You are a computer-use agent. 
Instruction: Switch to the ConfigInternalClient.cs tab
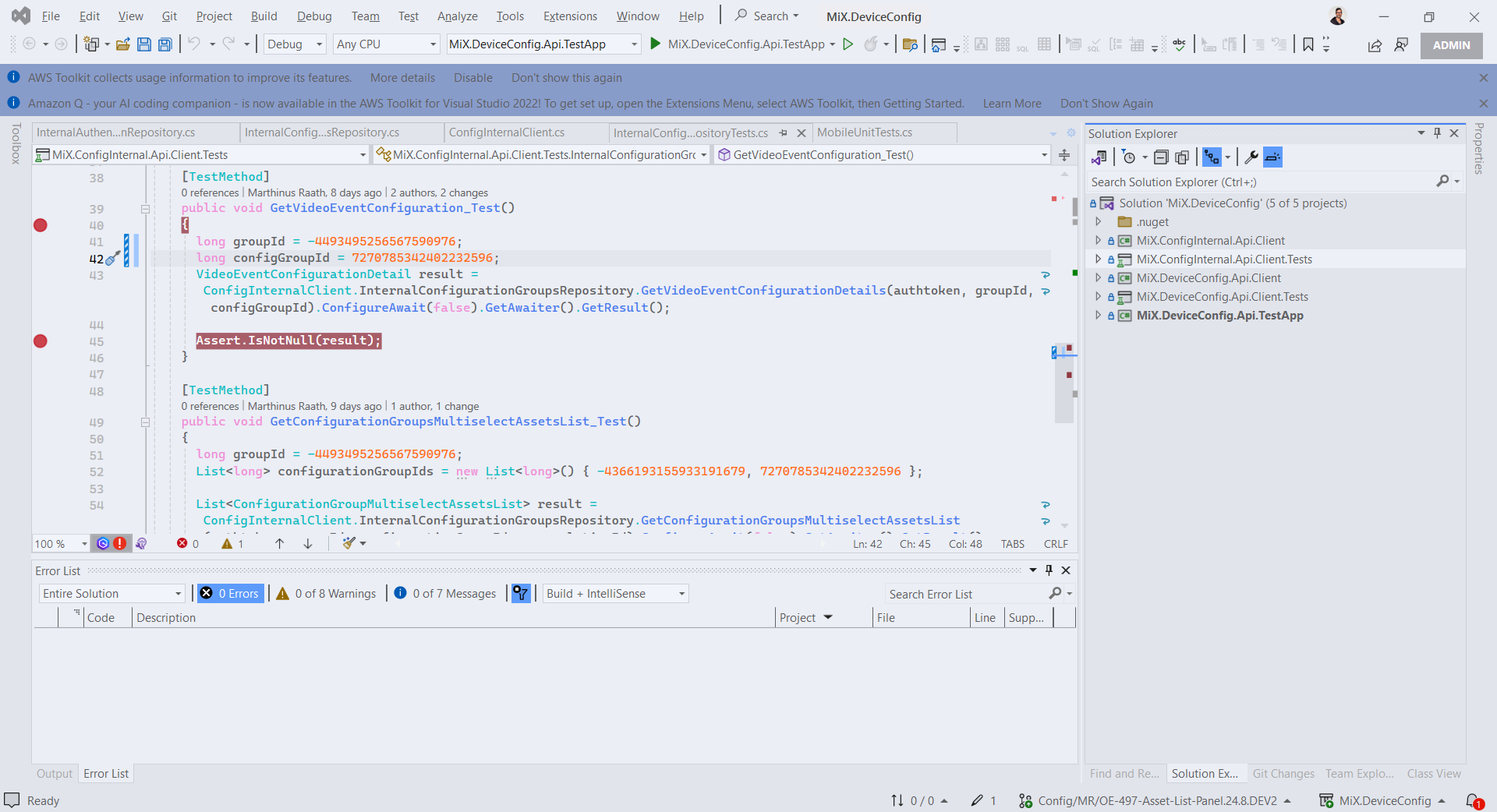tap(507, 132)
